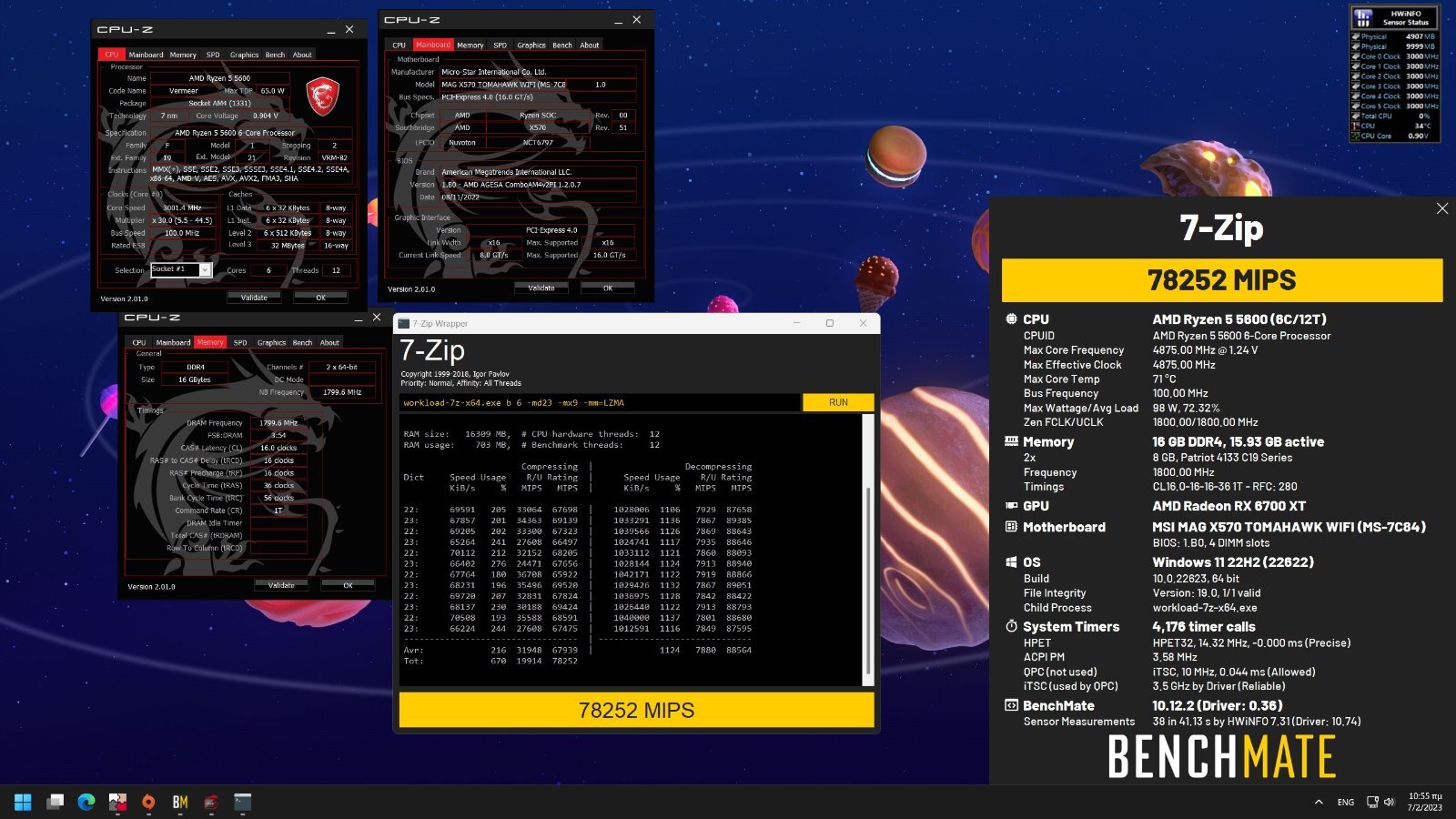
Task: Click the CPU chip icon in BenchMate panel
Action: (x=1011, y=319)
